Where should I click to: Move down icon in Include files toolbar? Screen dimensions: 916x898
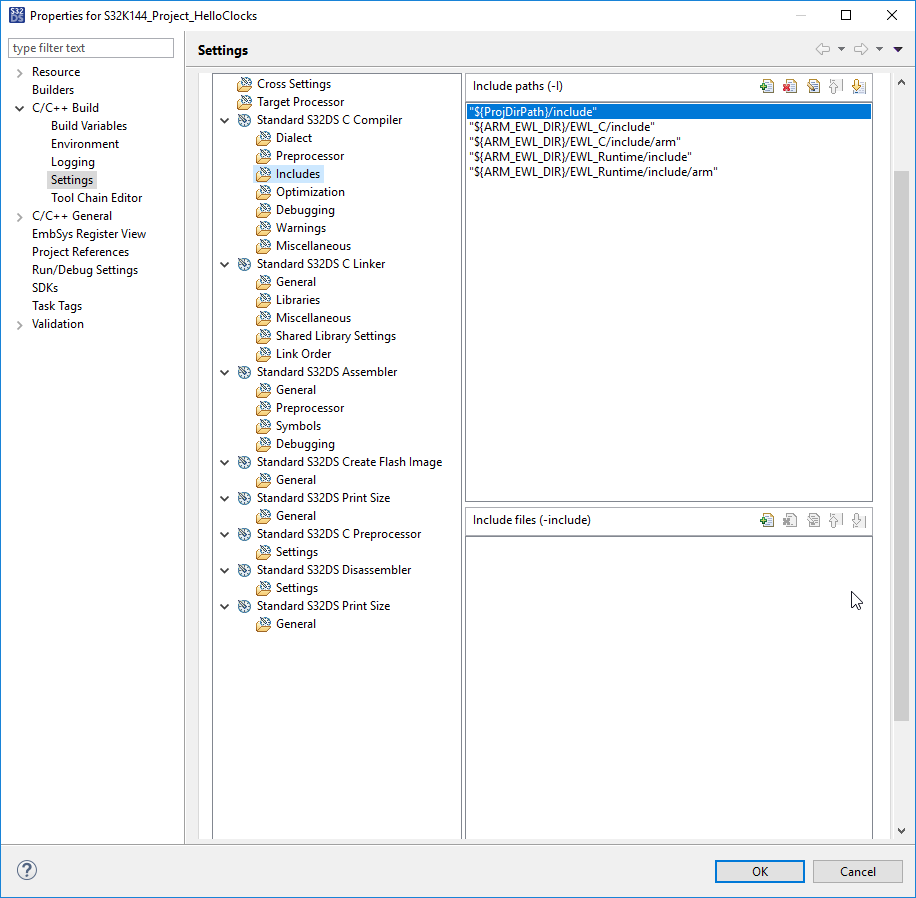pos(858,520)
